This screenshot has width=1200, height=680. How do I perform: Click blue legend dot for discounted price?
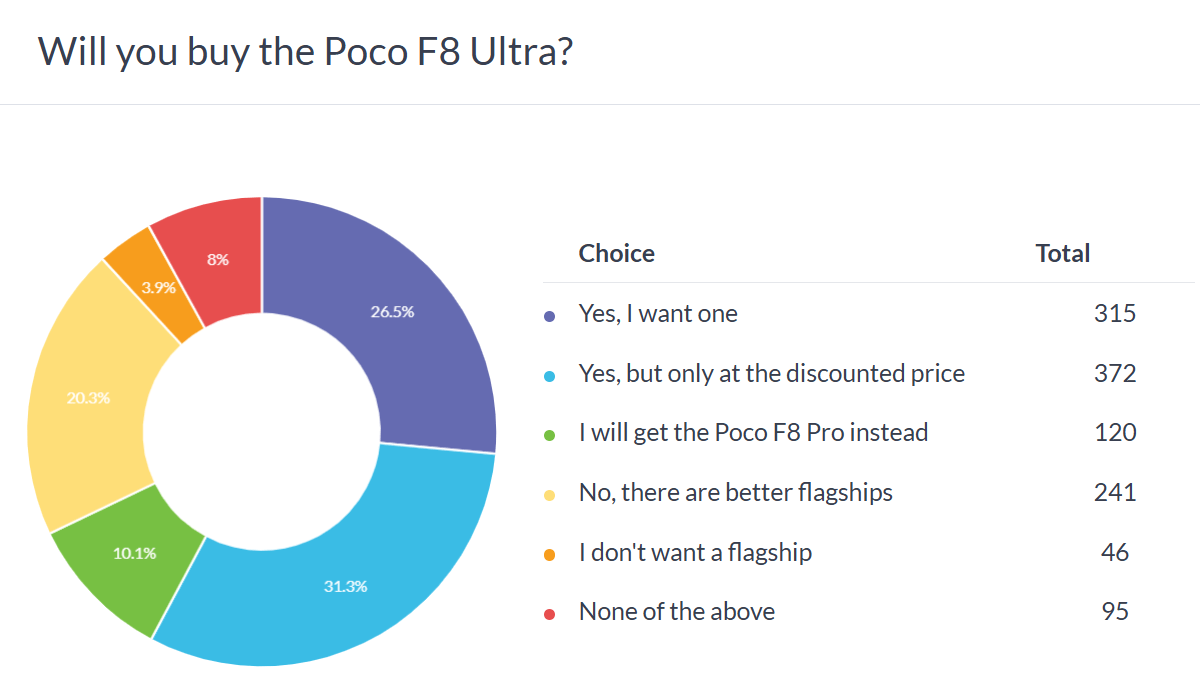coord(549,375)
